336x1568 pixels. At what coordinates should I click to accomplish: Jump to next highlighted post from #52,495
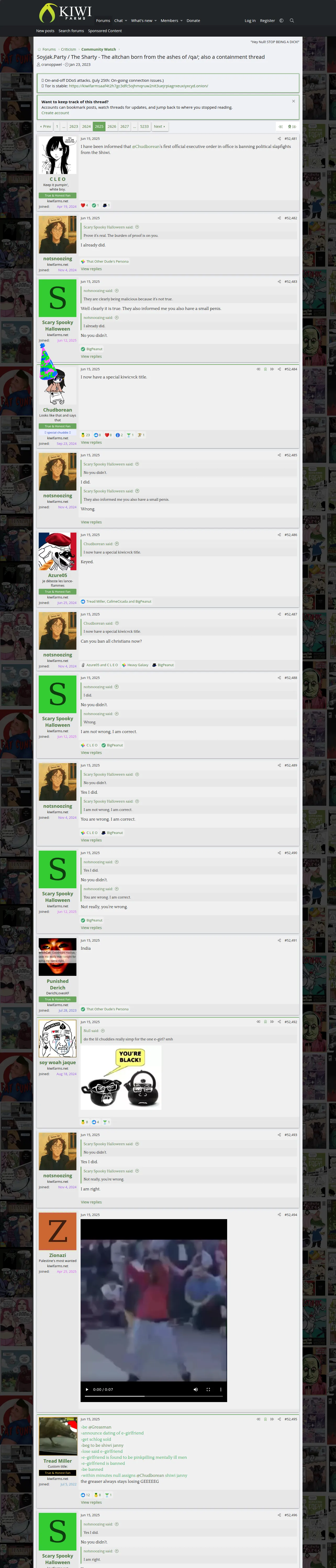(272, 1419)
